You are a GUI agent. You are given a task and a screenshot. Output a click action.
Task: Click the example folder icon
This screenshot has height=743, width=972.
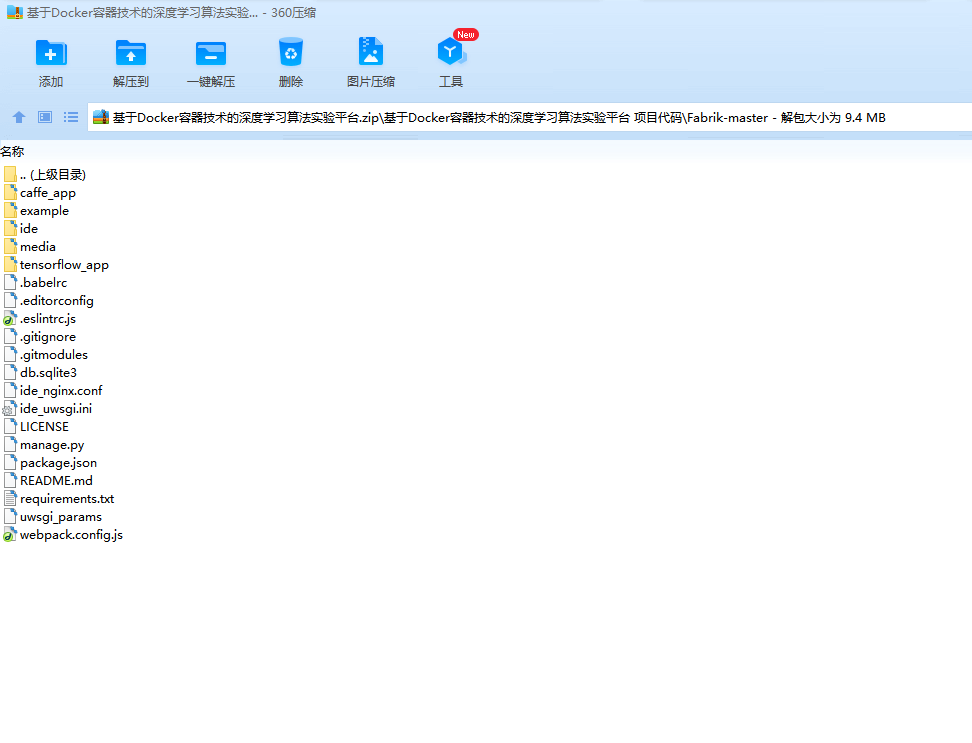click(x=10, y=210)
